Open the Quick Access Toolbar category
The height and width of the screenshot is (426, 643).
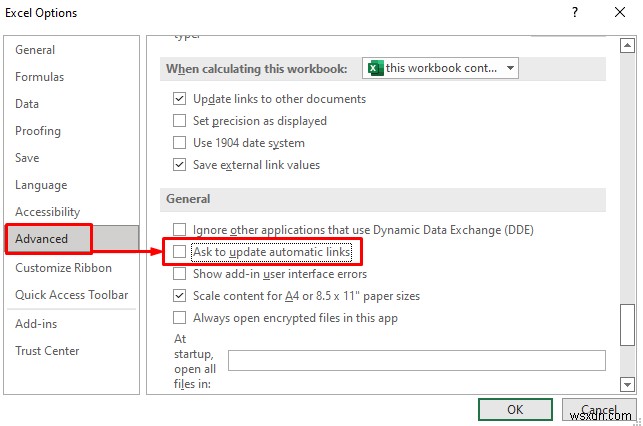(x=71, y=295)
